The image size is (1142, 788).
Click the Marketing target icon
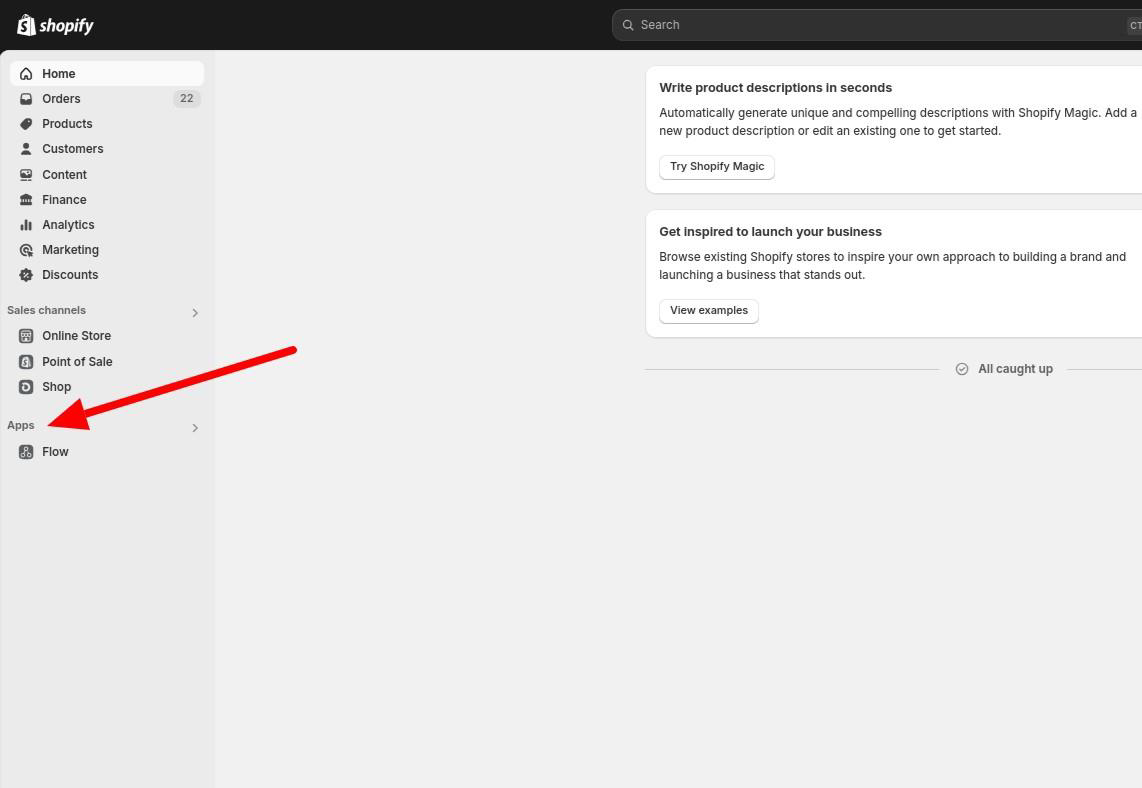26,250
